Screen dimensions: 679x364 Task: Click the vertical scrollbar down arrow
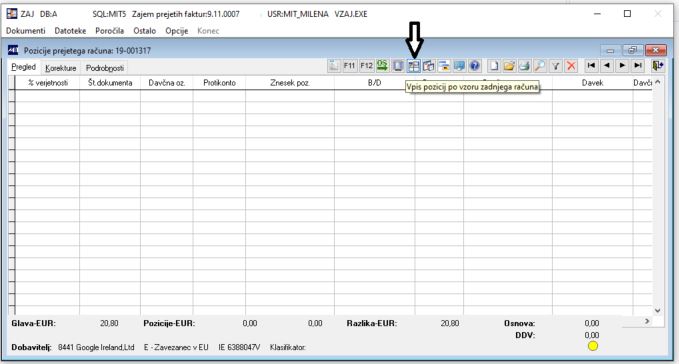coord(657,310)
